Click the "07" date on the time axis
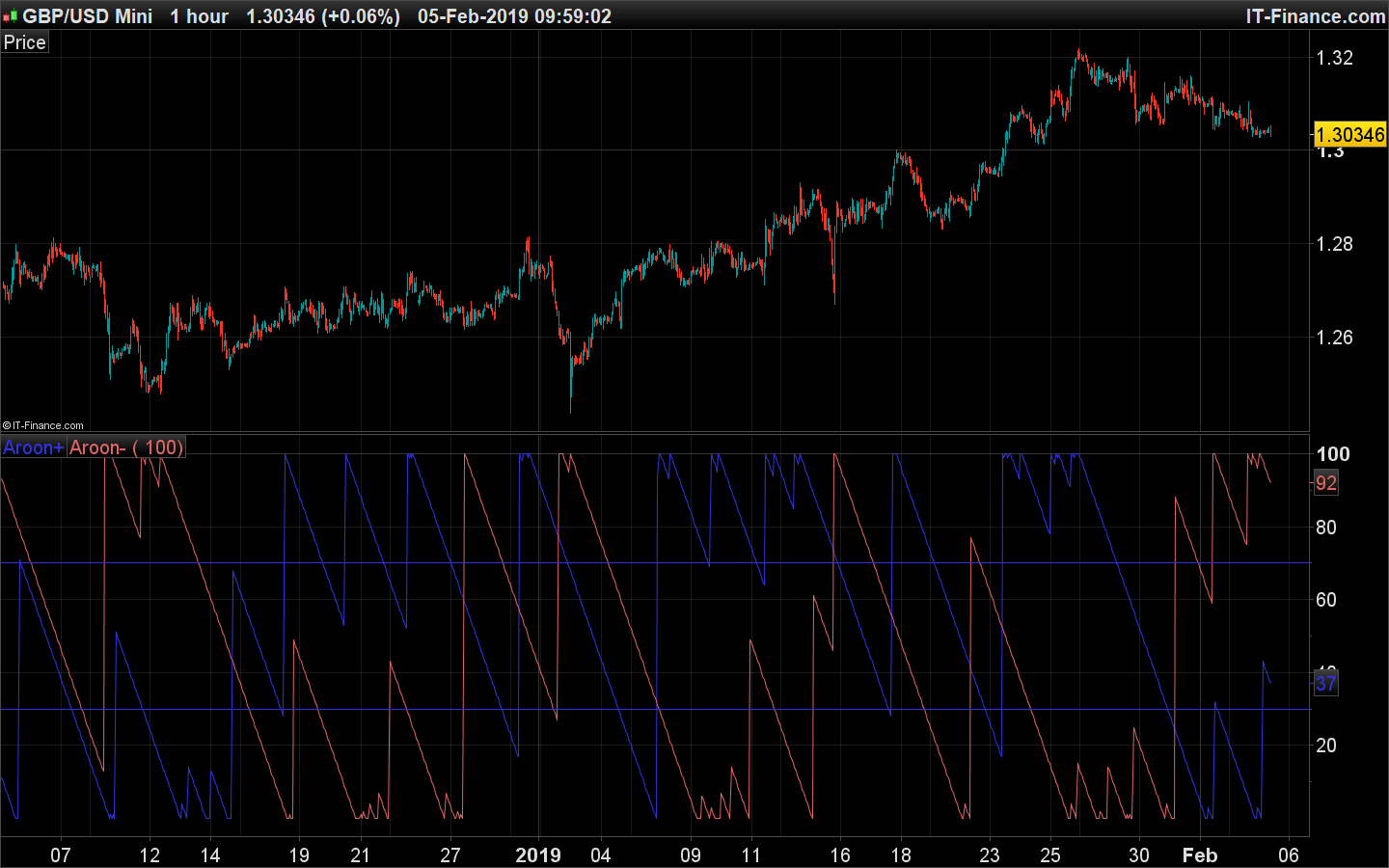Viewport: 1389px width, 868px height. (x=61, y=855)
